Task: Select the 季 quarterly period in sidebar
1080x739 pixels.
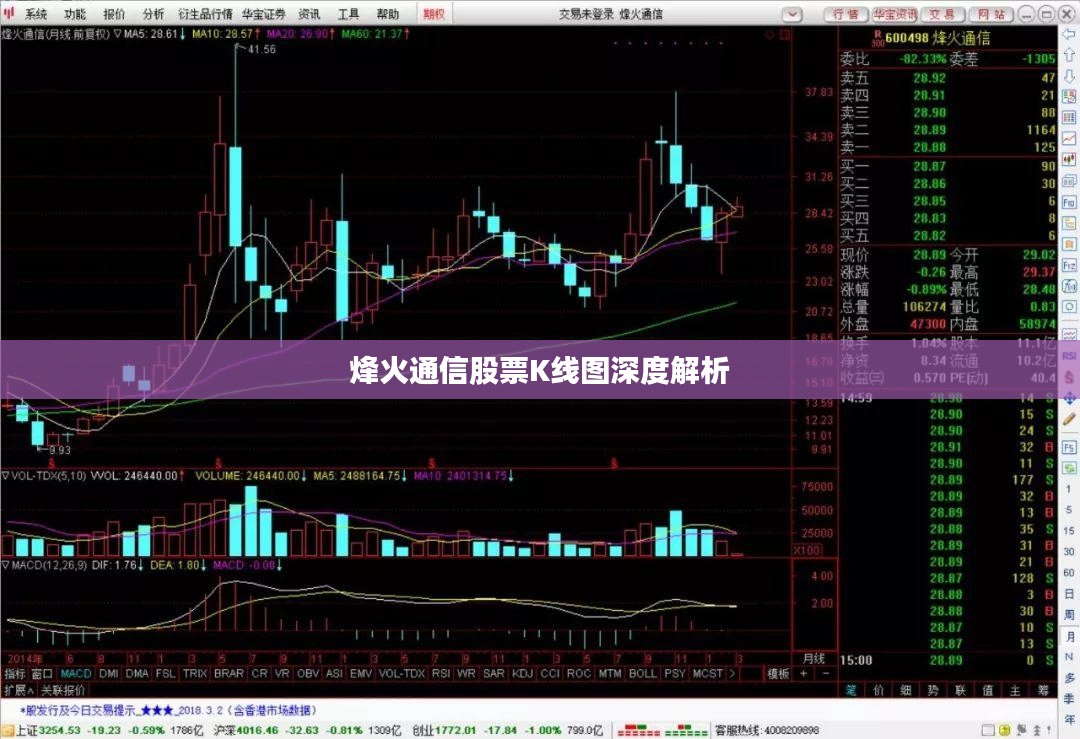Action: tap(1069, 698)
